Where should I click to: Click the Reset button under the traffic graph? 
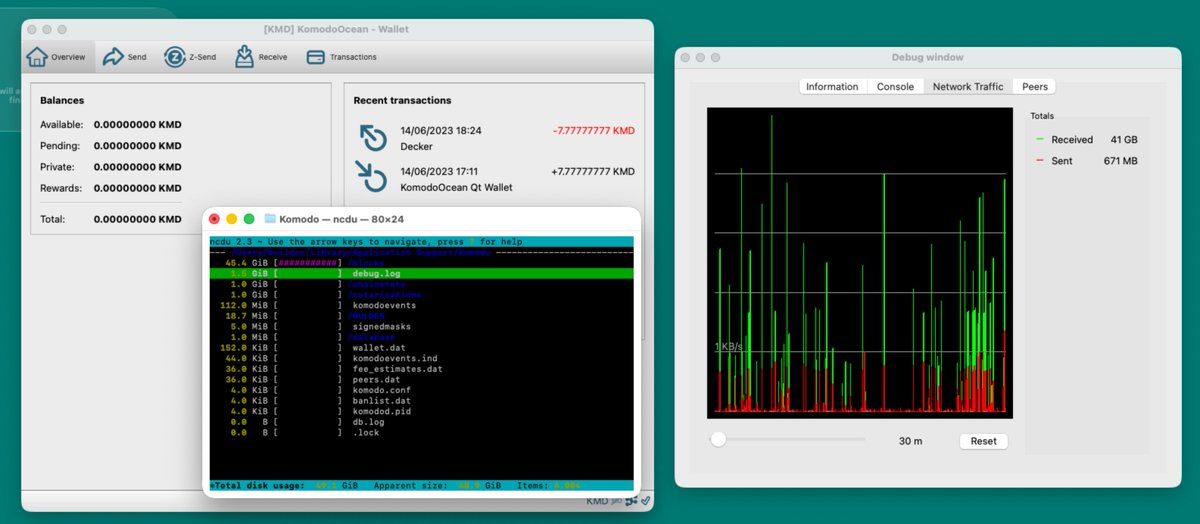pos(983,441)
